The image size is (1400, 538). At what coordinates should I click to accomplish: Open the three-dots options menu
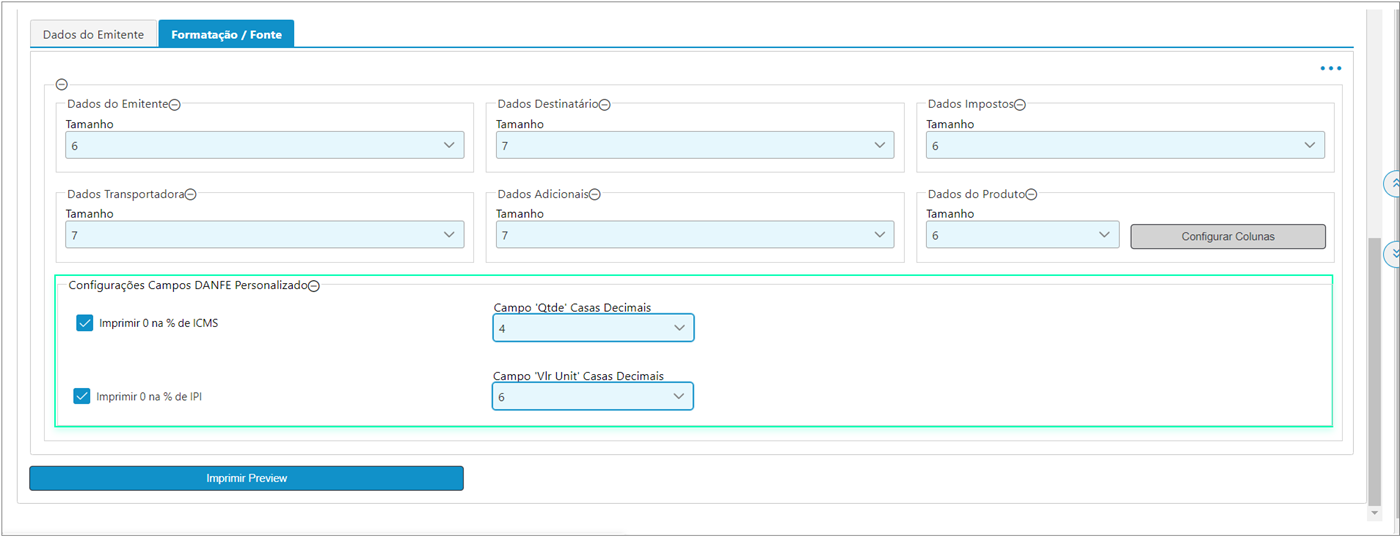(1330, 68)
